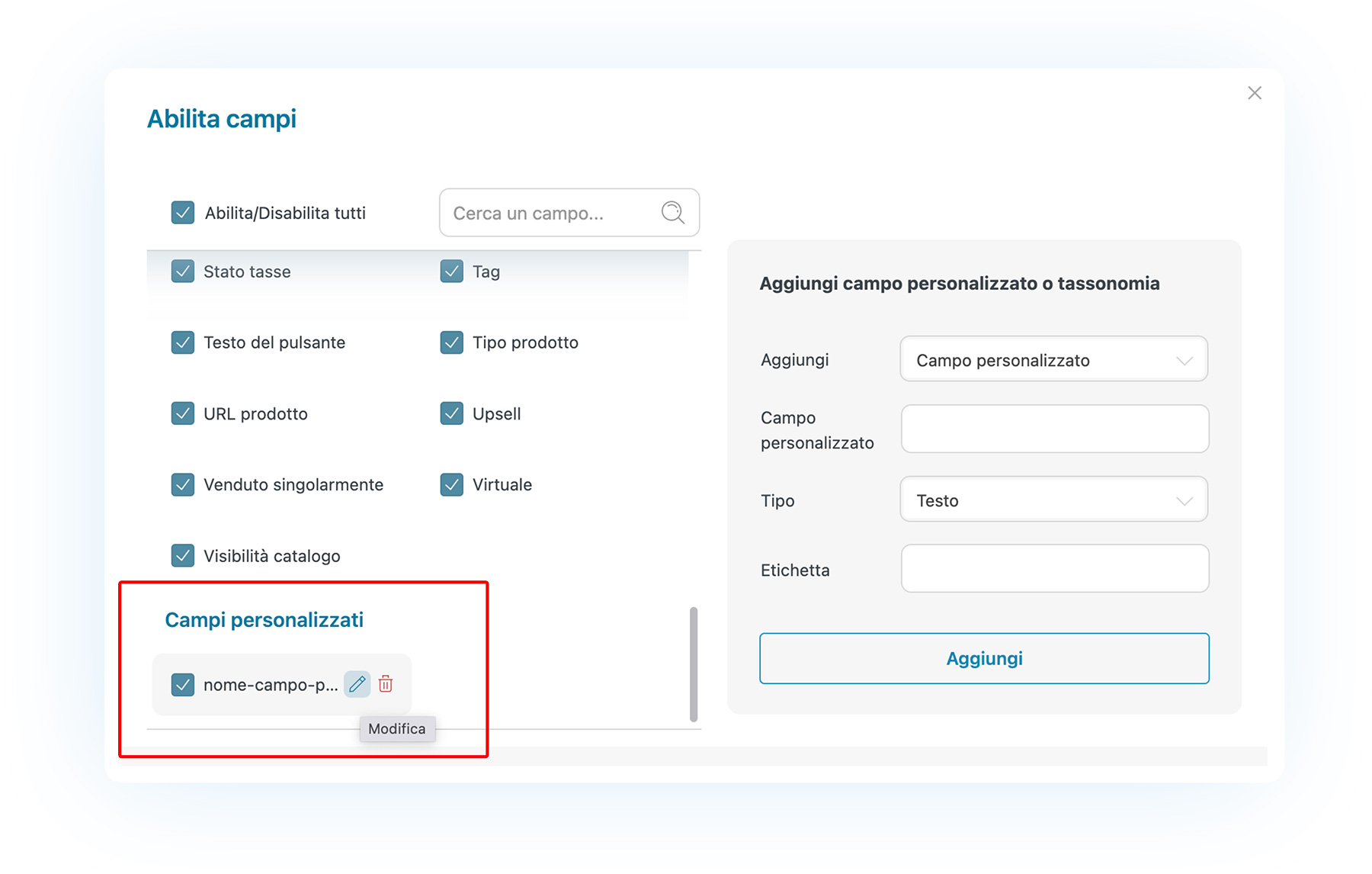
Task: Uncheck the Venduto singolarmente checkbox
Action: point(183,484)
